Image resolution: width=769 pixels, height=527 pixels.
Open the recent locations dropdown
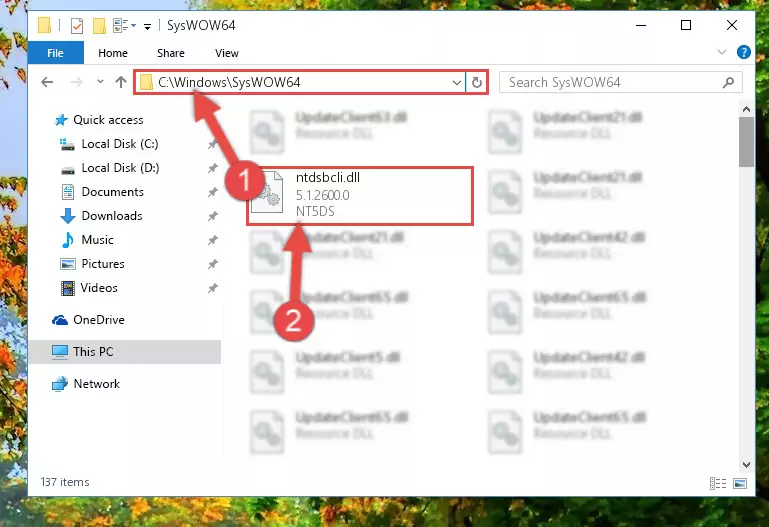pos(100,82)
